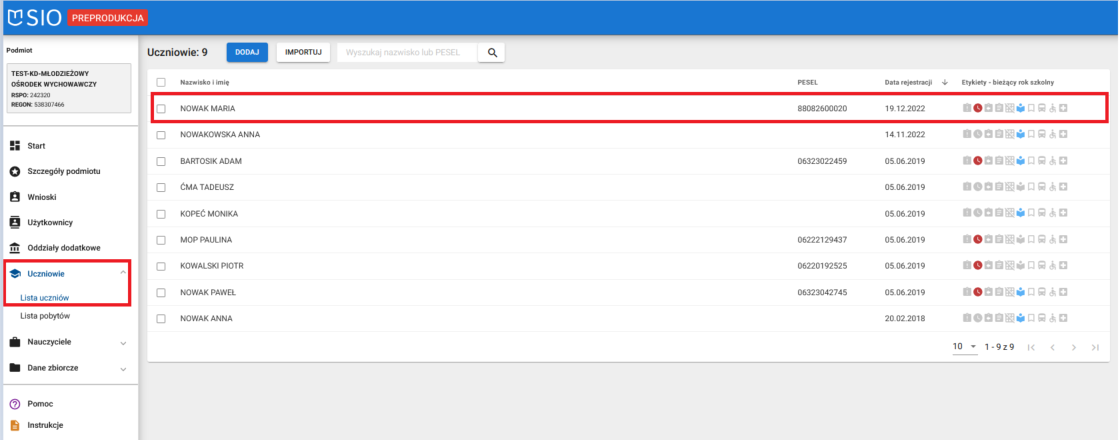The height and width of the screenshot is (440, 1119).
Task: Open Lista pobytów in the sidebar
Action: 45,316
